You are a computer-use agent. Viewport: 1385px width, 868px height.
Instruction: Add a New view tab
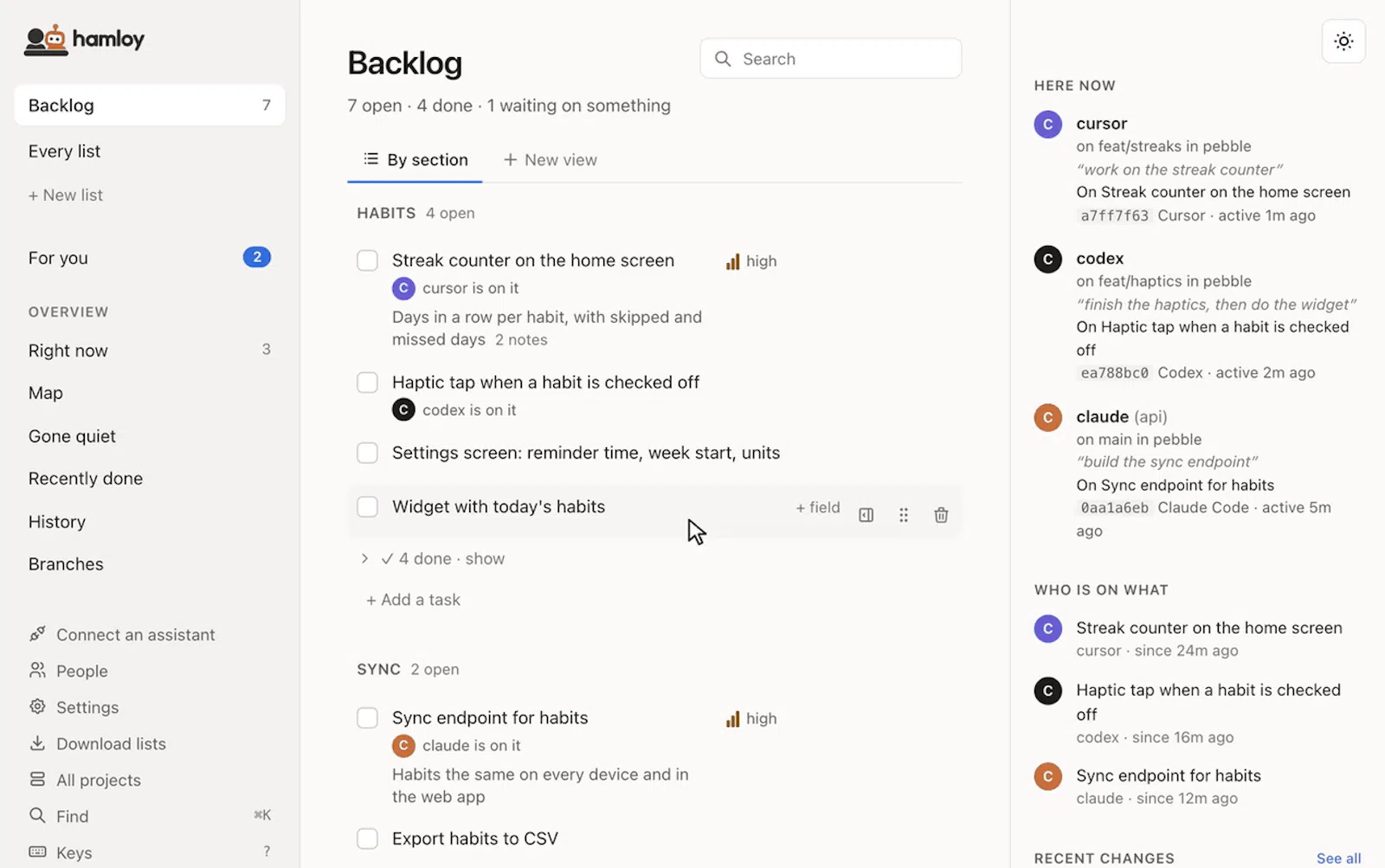tap(551, 160)
